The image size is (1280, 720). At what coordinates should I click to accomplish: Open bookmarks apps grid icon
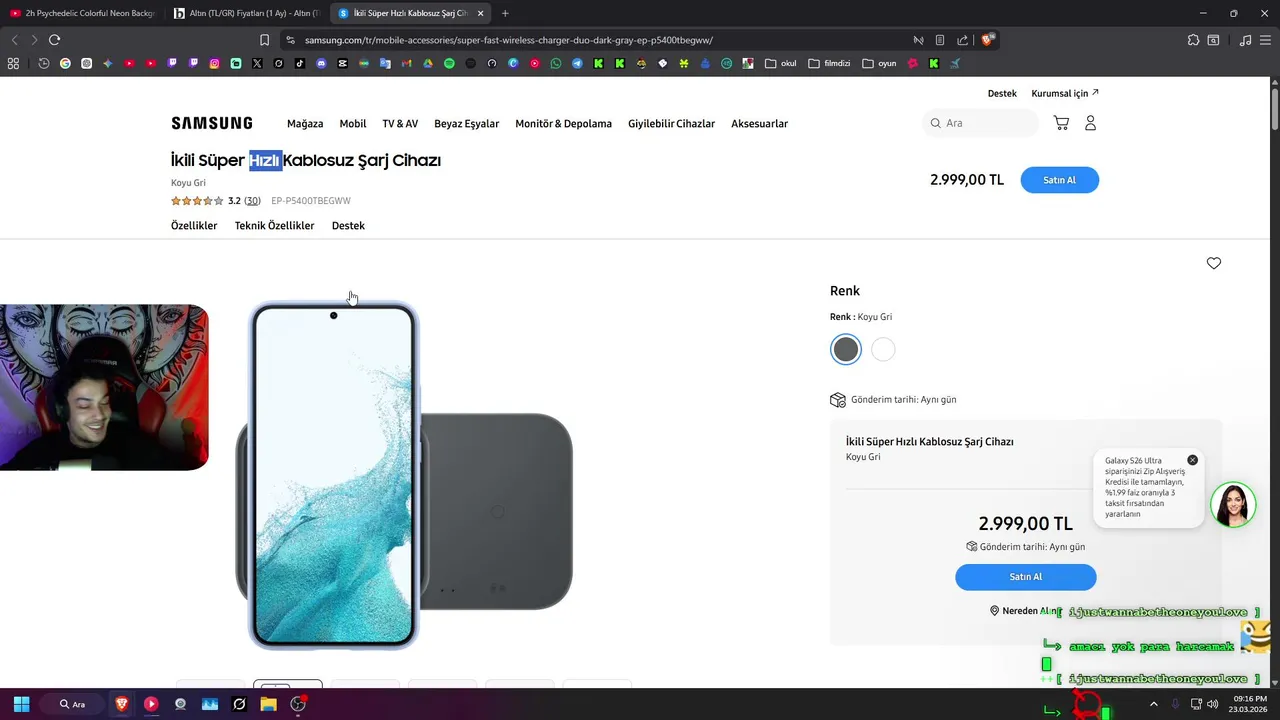(13, 63)
